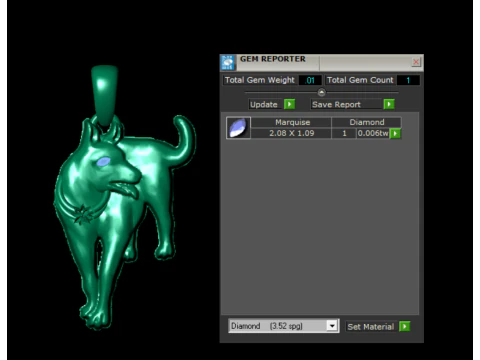
Task: Click the Save Report button
Action: [x=347, y=104]
